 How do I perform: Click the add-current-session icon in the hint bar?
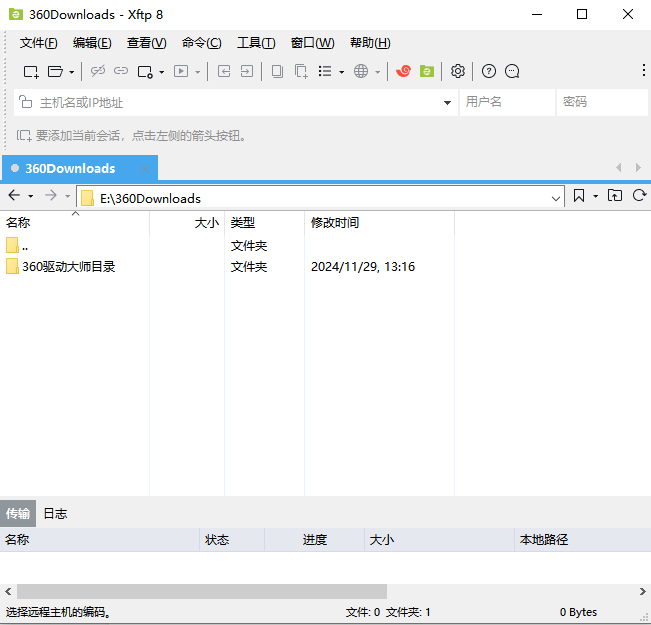pos(24,135)
